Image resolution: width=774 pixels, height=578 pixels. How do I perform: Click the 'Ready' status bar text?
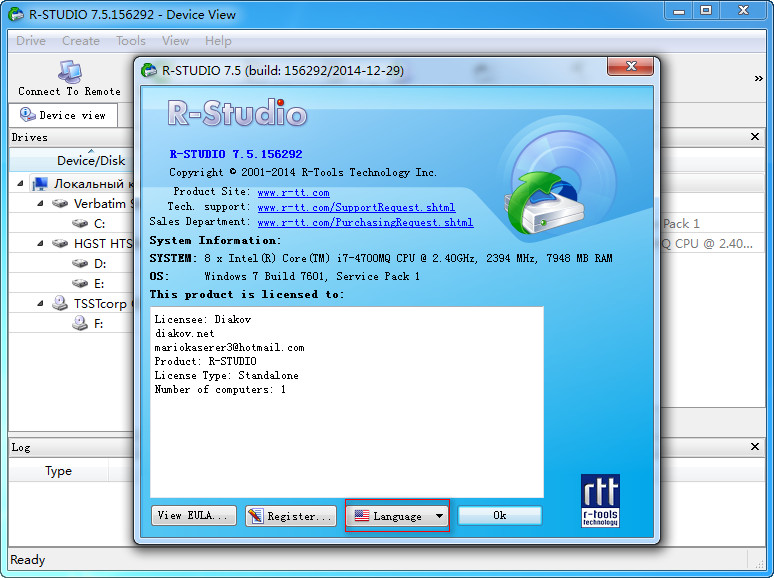click(28, 560)
